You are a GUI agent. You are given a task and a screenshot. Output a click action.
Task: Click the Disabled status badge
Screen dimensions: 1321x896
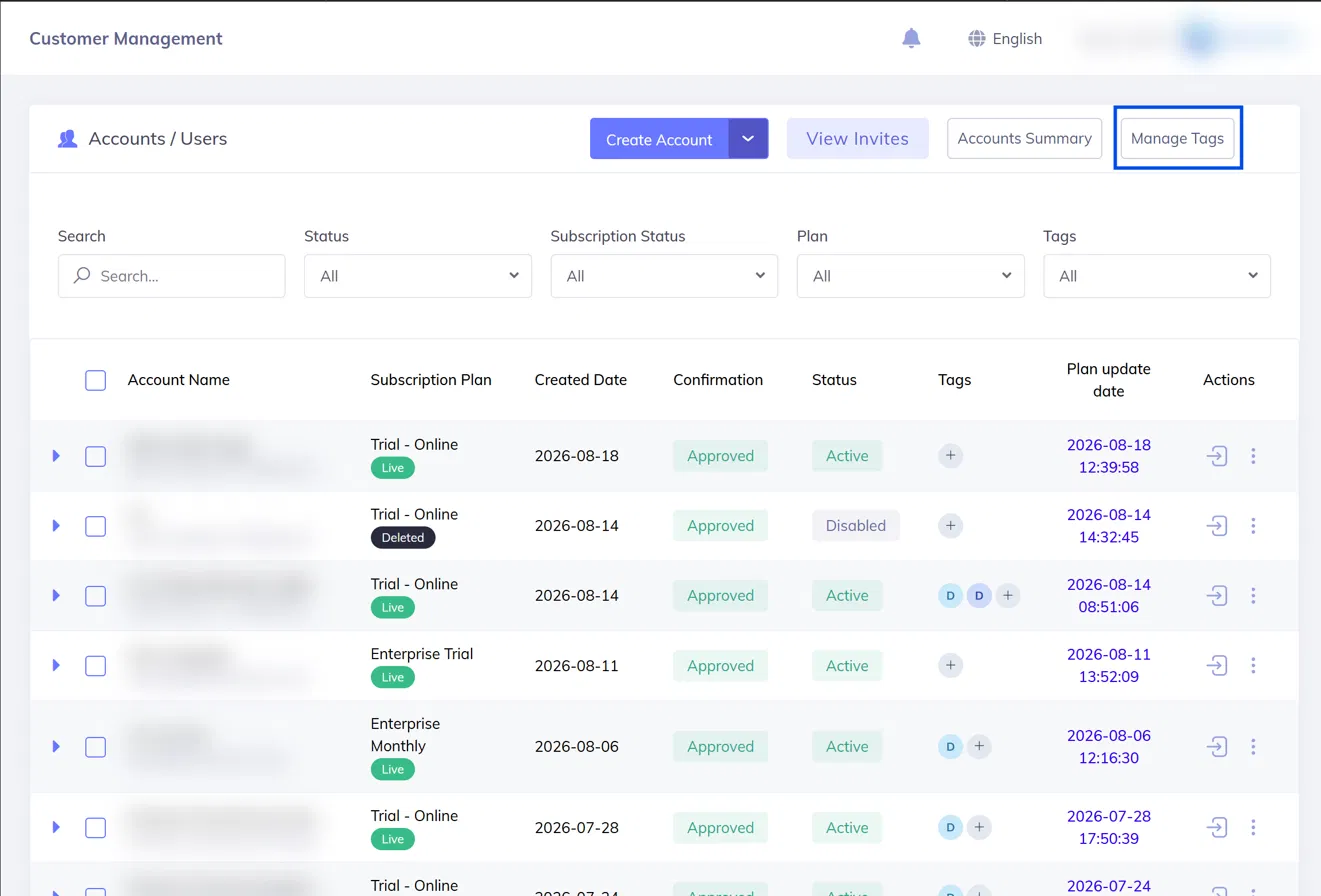click(856, 526)
